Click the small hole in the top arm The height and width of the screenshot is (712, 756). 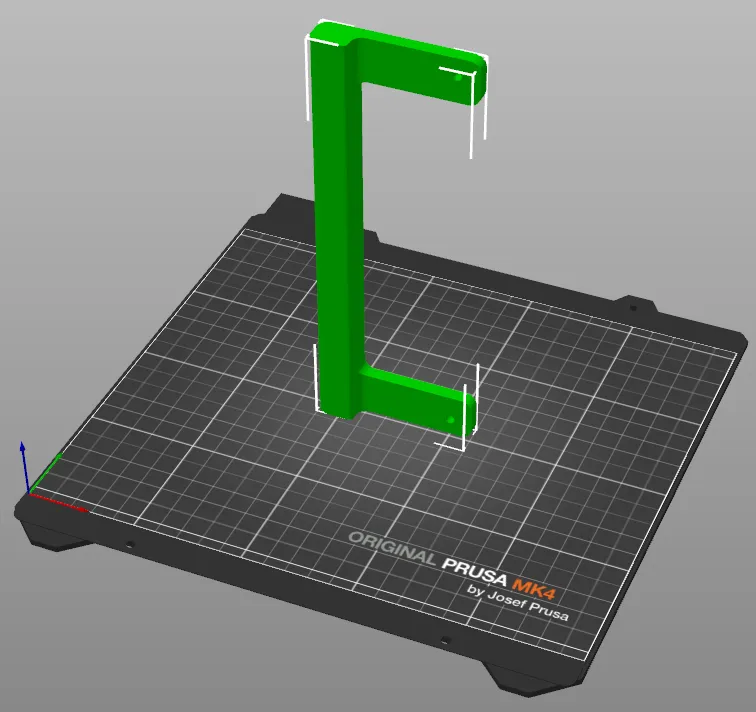[x=458, y=77]
